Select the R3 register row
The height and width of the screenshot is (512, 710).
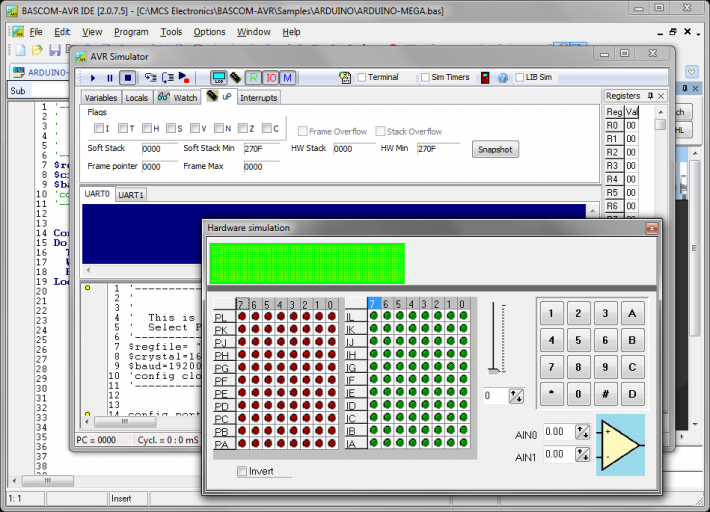(x=622, y=166)
